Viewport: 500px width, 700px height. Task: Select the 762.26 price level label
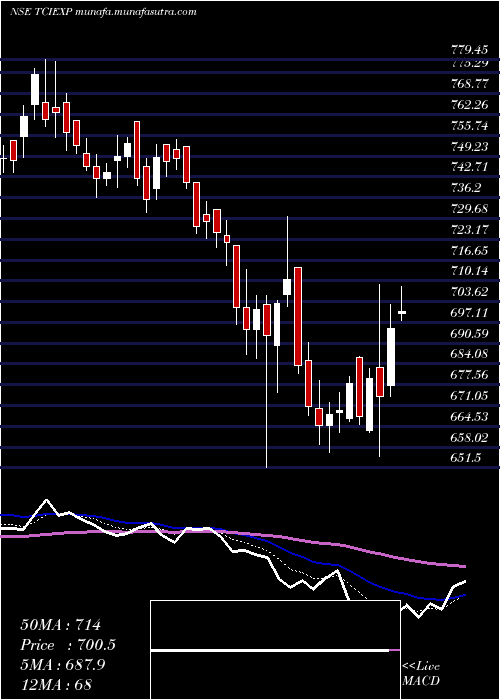pos(469,105)
